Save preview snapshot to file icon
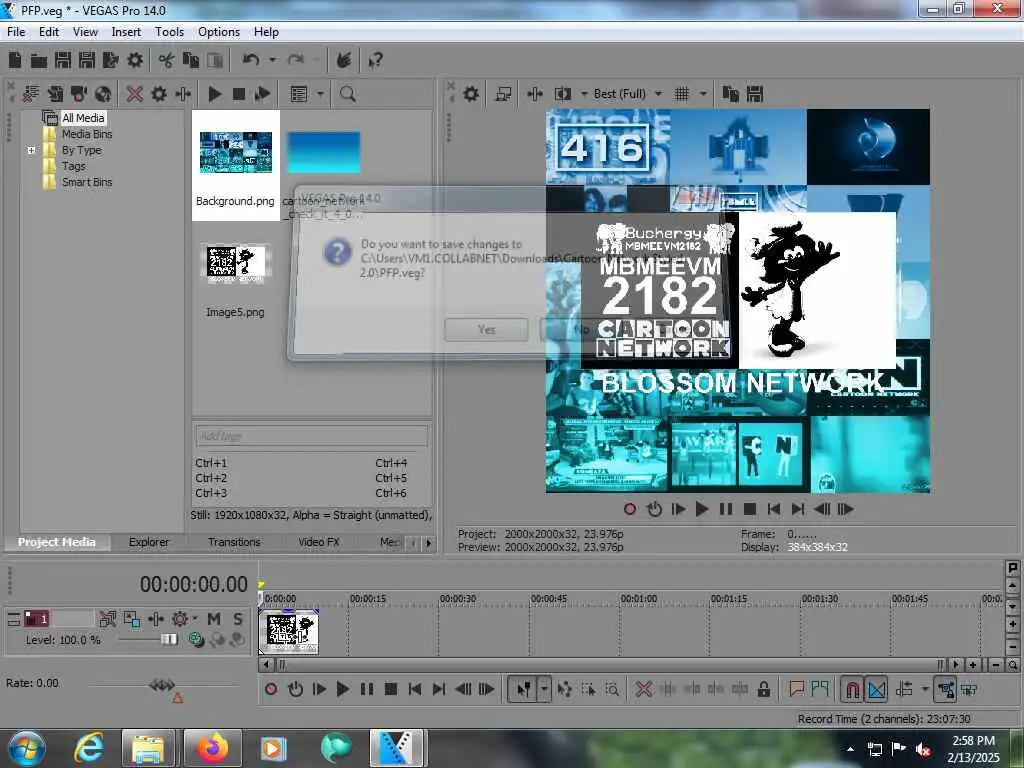The height and width of the screenshot is (768, 1024). (755, 94)
